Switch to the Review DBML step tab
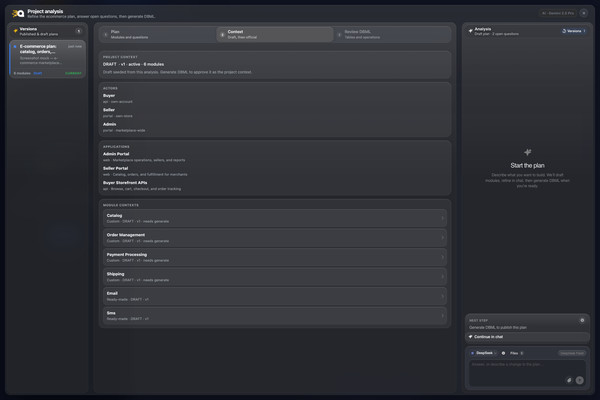This screenshot has width=600, height=400. 391,34
